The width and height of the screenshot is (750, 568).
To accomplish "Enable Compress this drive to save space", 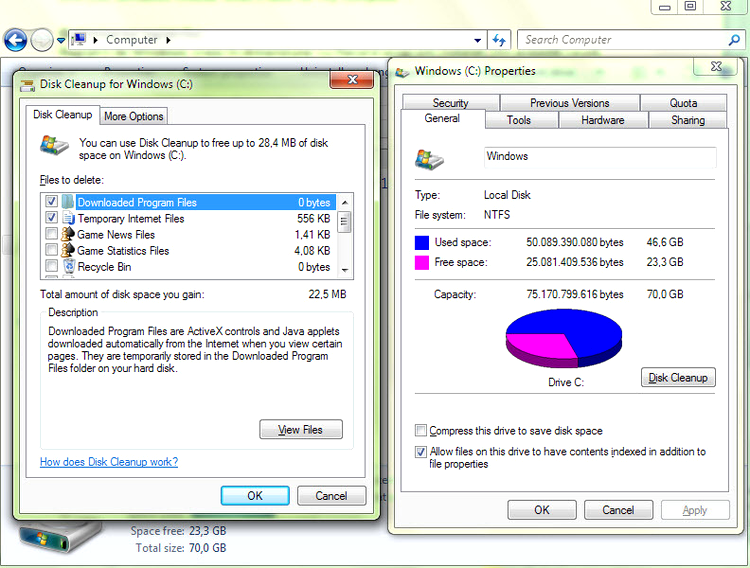I will coord(420,431).
